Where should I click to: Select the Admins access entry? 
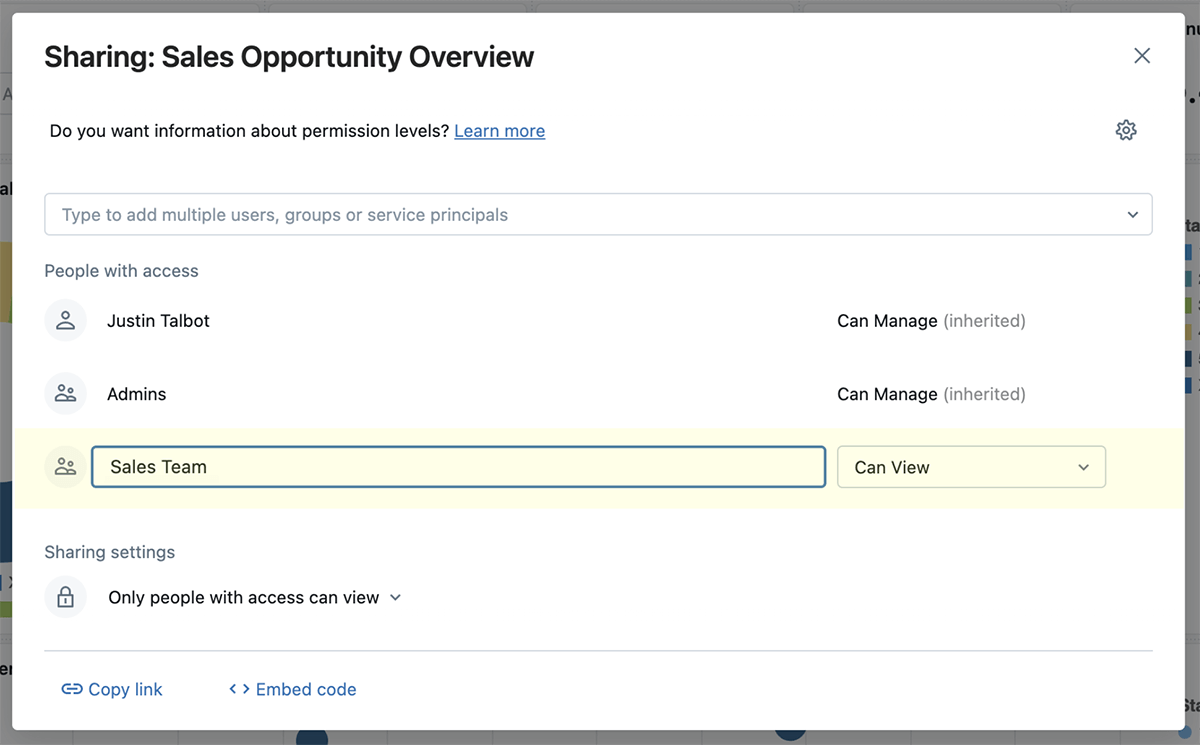137,394
